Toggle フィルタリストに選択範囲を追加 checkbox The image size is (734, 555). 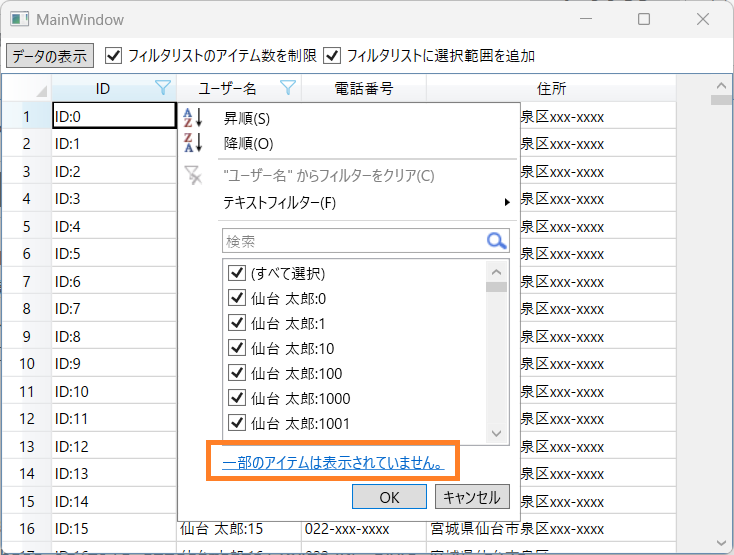tap(332, 56)
